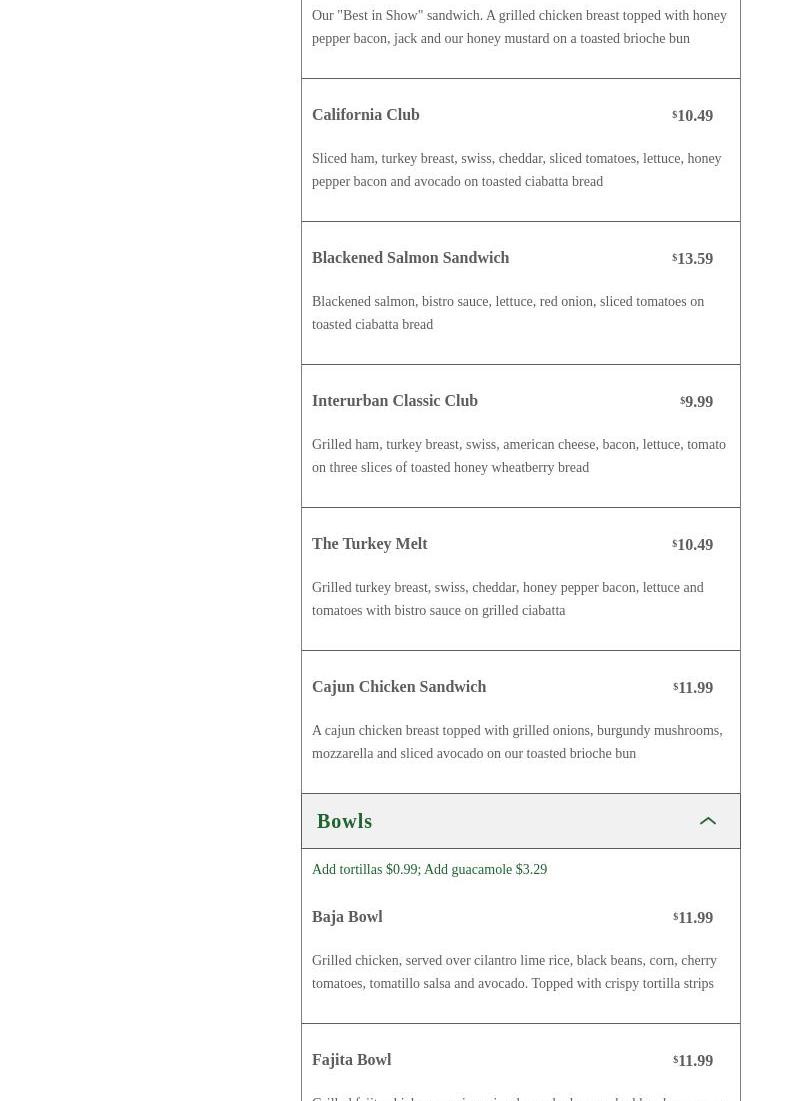This screenshot has width=785, height=1101.
Task: Select the Blackened Salmon Sandwich title
Action: point(410,258)
